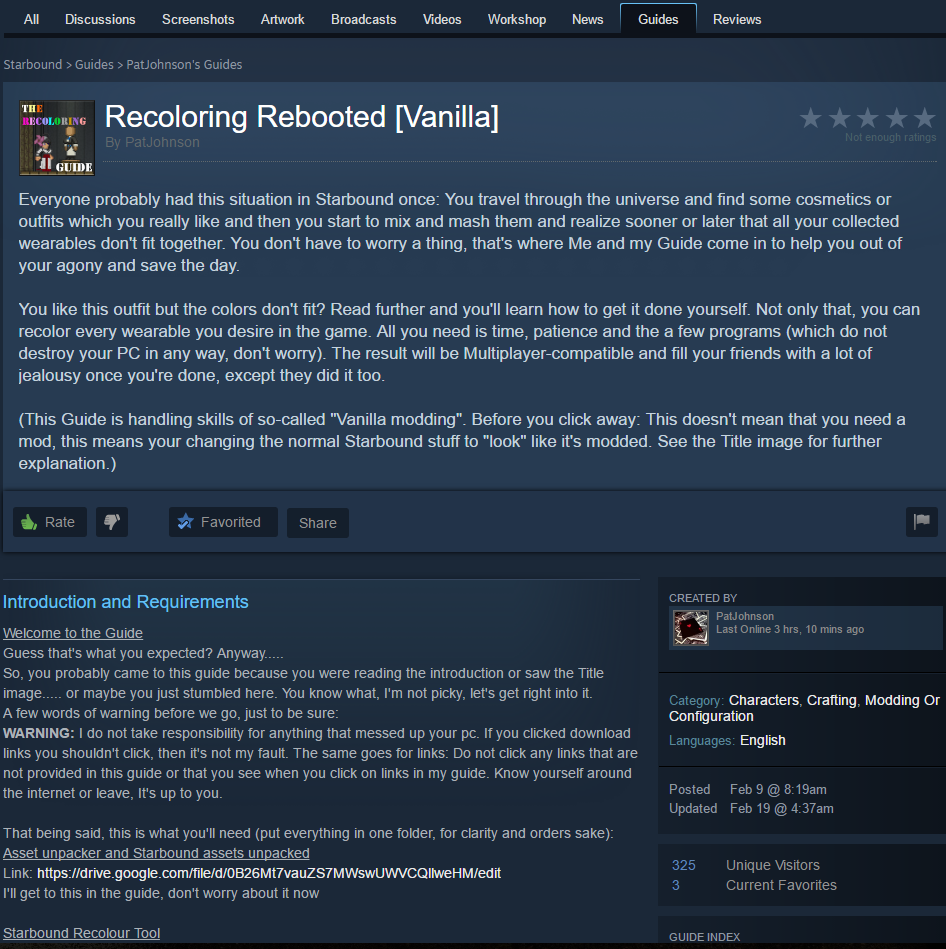Open PatJohnson's profile name in sidebar
This screenshot has height=949, width=946.
coord(745,616)
